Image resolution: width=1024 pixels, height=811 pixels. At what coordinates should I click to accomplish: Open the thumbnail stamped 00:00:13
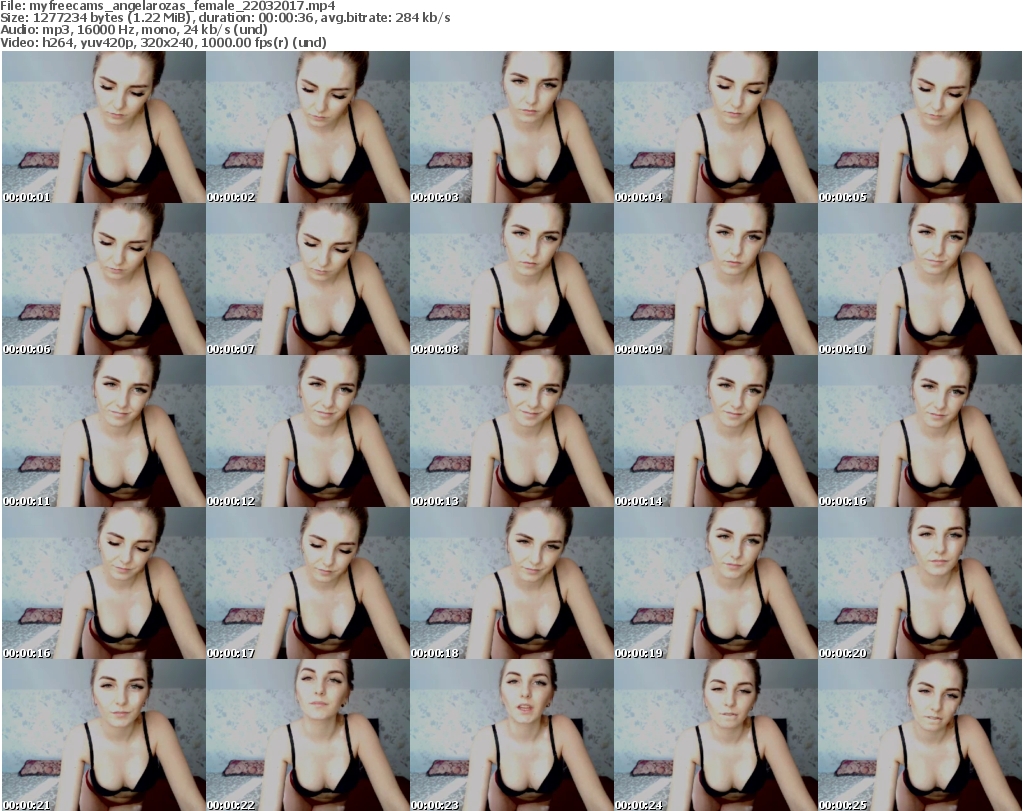tap(512, 431)
